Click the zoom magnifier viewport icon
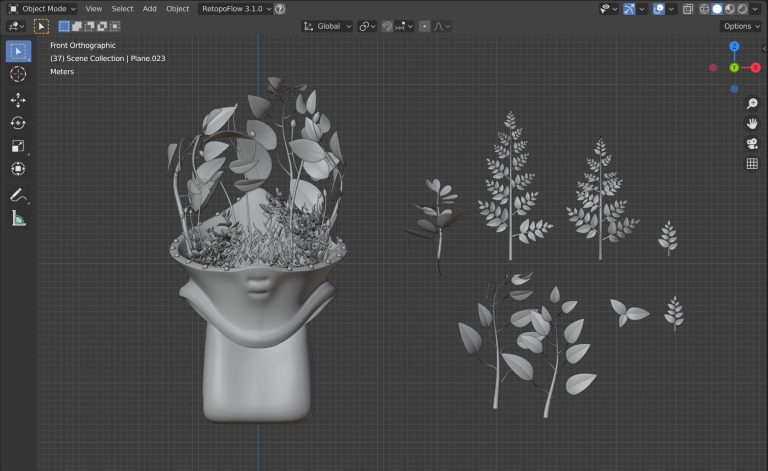The height and width of the screenshot is (471, 768). coord(752,104)
